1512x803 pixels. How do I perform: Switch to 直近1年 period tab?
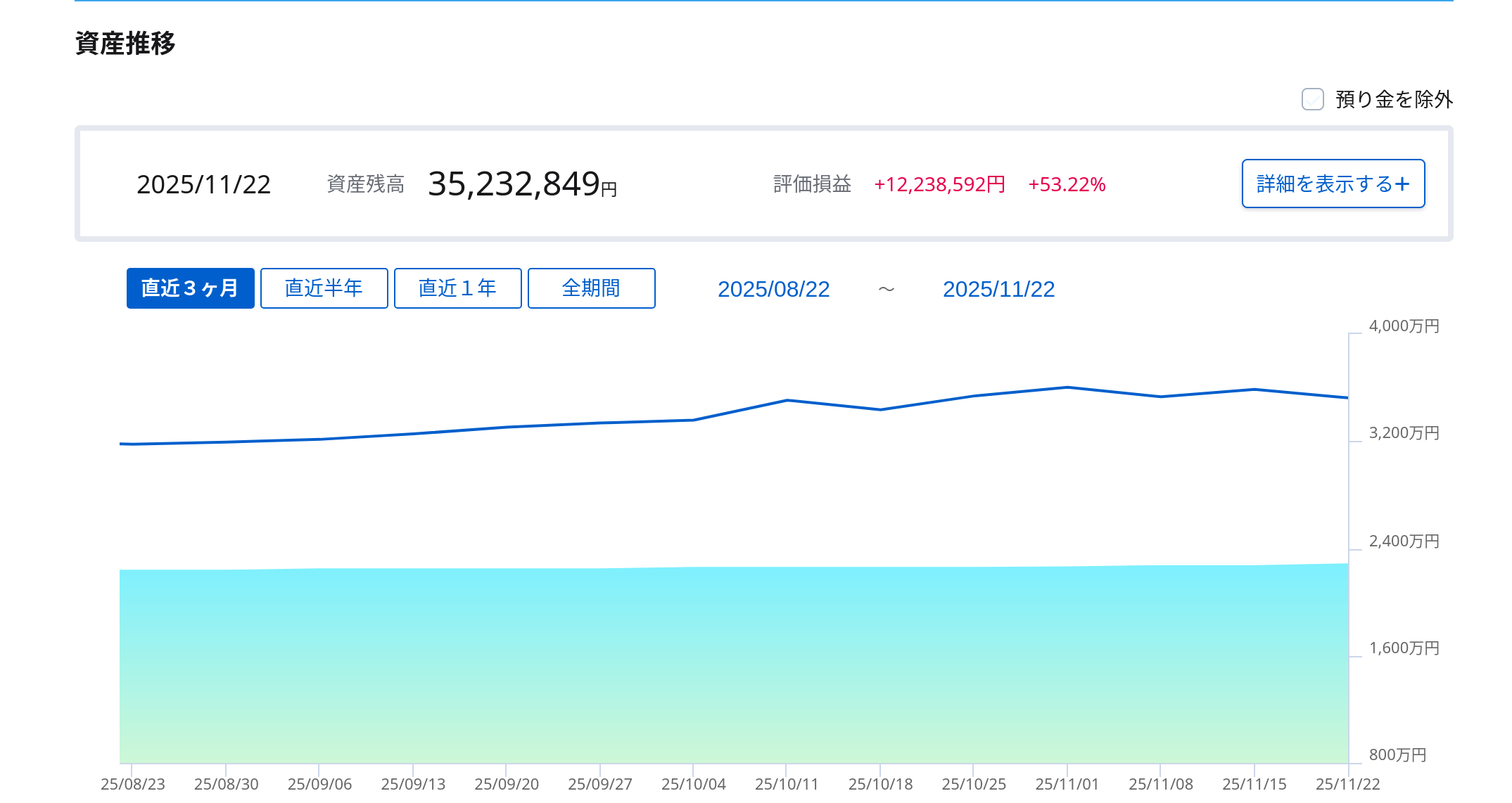click(457, 288)
